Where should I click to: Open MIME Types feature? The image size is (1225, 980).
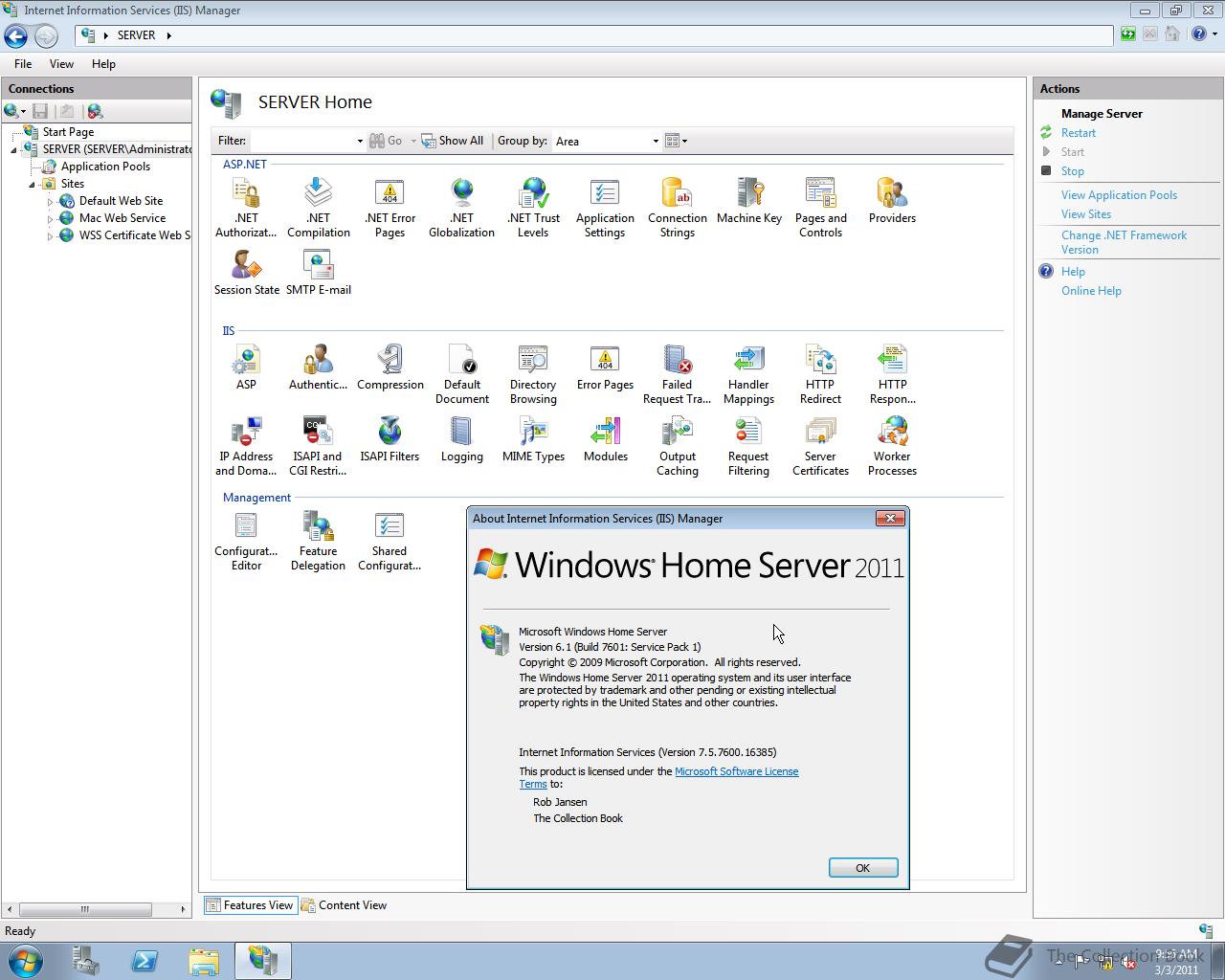533,439
